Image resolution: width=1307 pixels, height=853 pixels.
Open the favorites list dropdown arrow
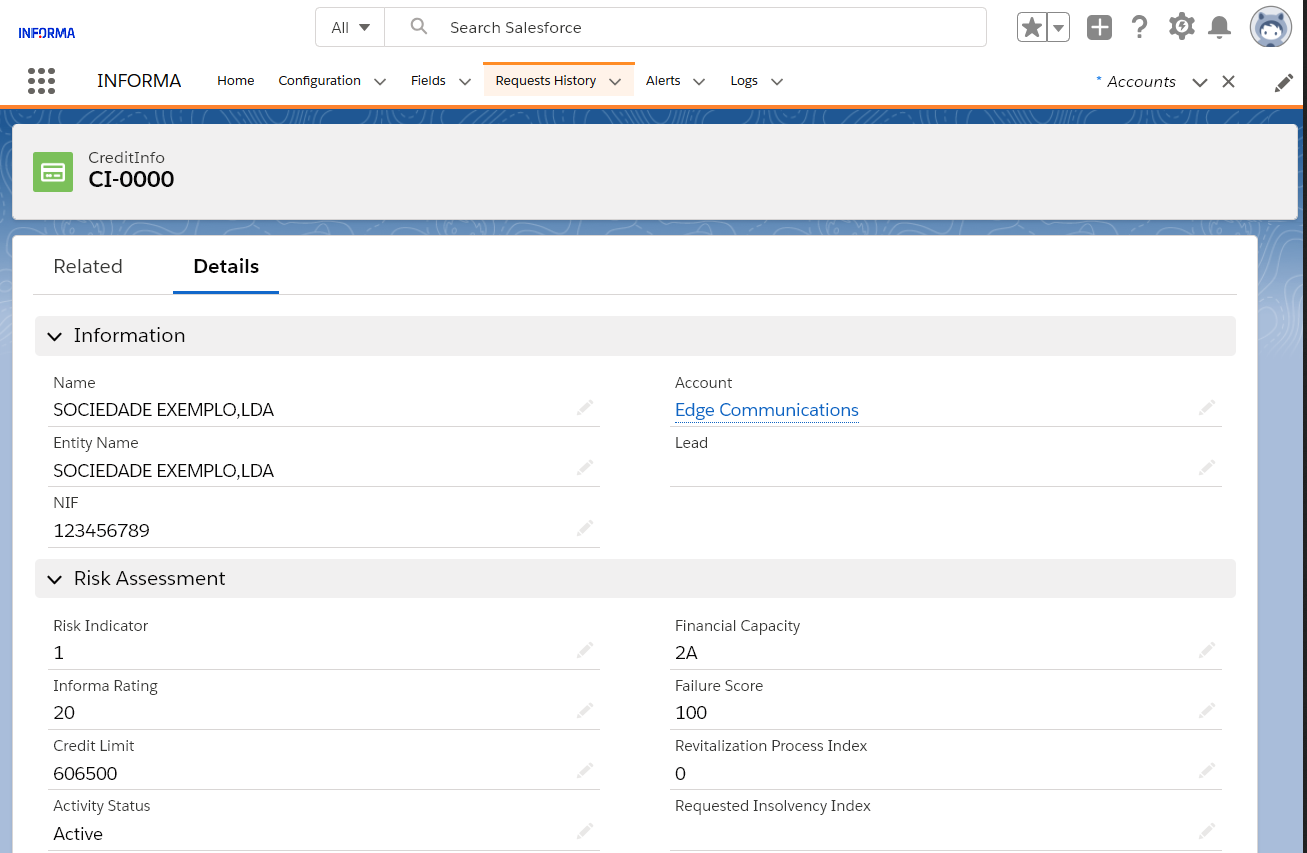pos(1058,28)
